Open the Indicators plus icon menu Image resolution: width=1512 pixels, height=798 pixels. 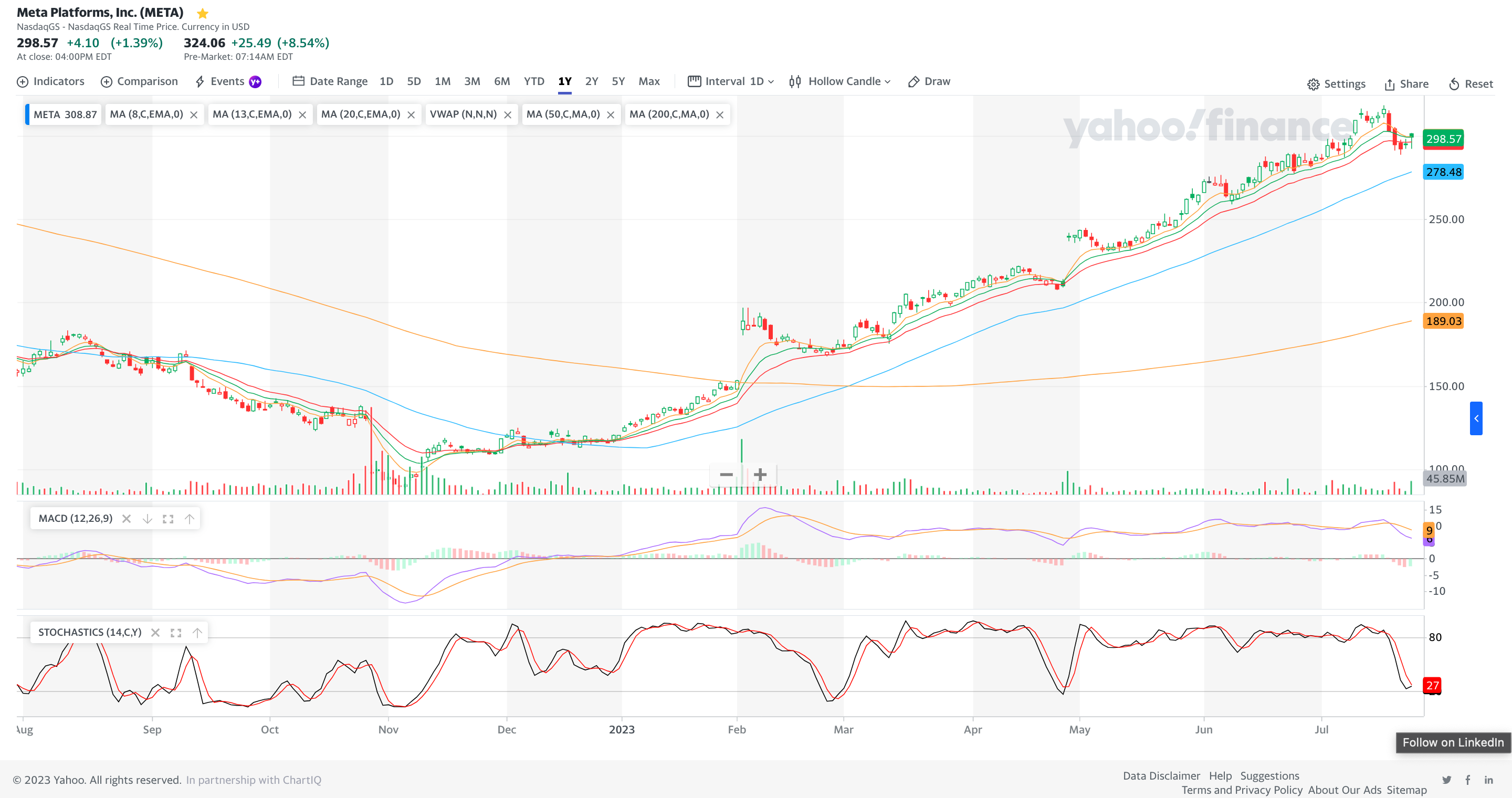[22, 81]
